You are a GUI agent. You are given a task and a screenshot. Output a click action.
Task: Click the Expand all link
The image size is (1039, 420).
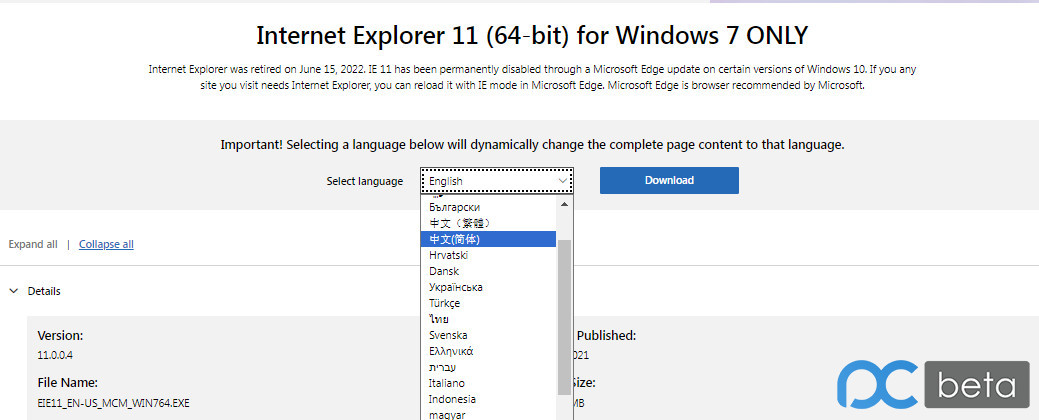click(x=33, y=244)
